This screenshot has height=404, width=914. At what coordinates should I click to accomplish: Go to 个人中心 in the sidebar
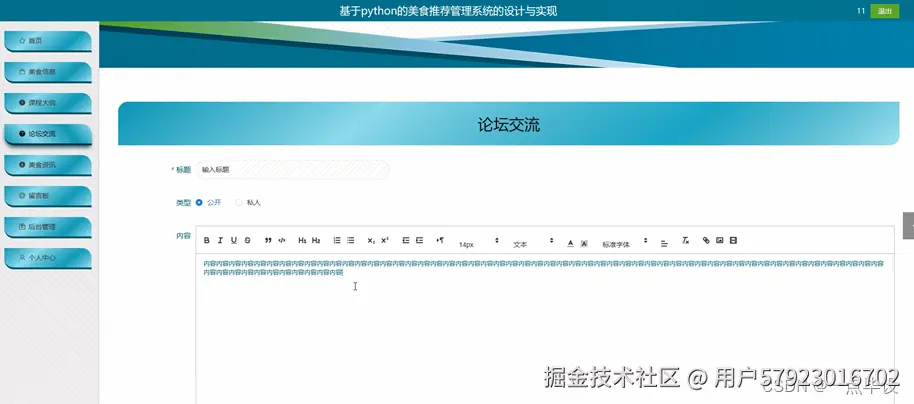pyautogui.click(x=48, y=257)
